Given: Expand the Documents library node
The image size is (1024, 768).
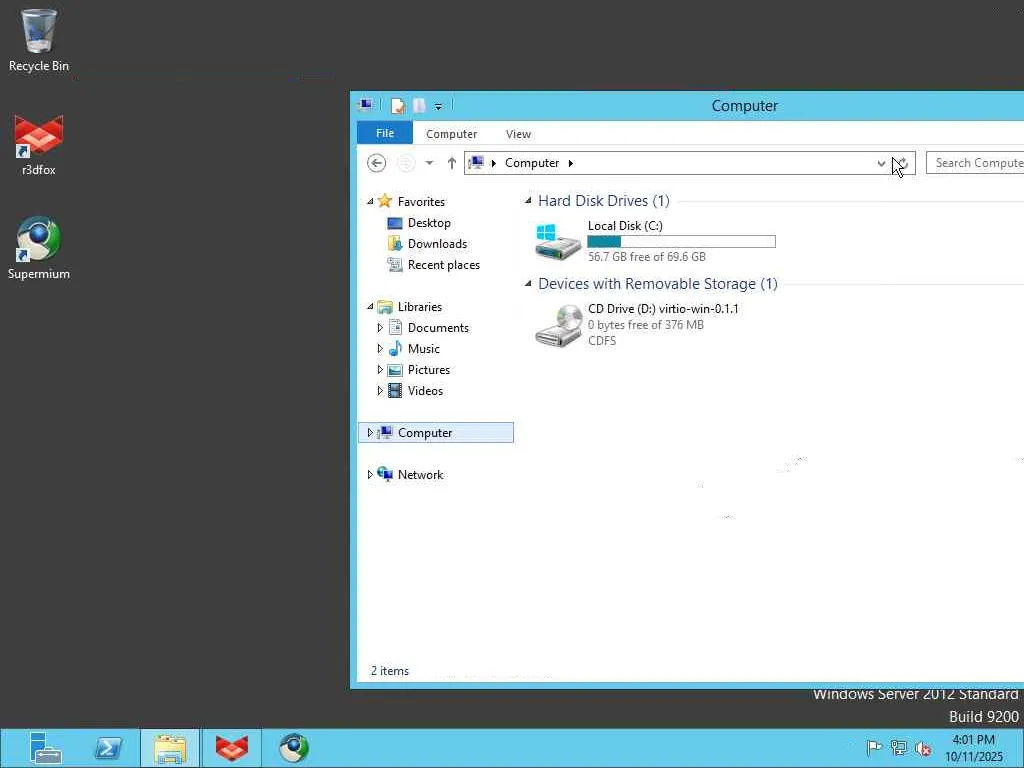Looking at the screenshot, I should click(x=379, y=328).
